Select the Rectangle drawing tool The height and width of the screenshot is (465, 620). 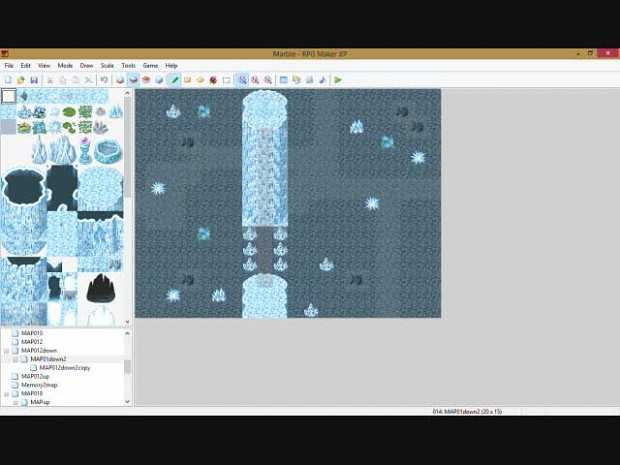pyautogui.click(x=187, y=80)
